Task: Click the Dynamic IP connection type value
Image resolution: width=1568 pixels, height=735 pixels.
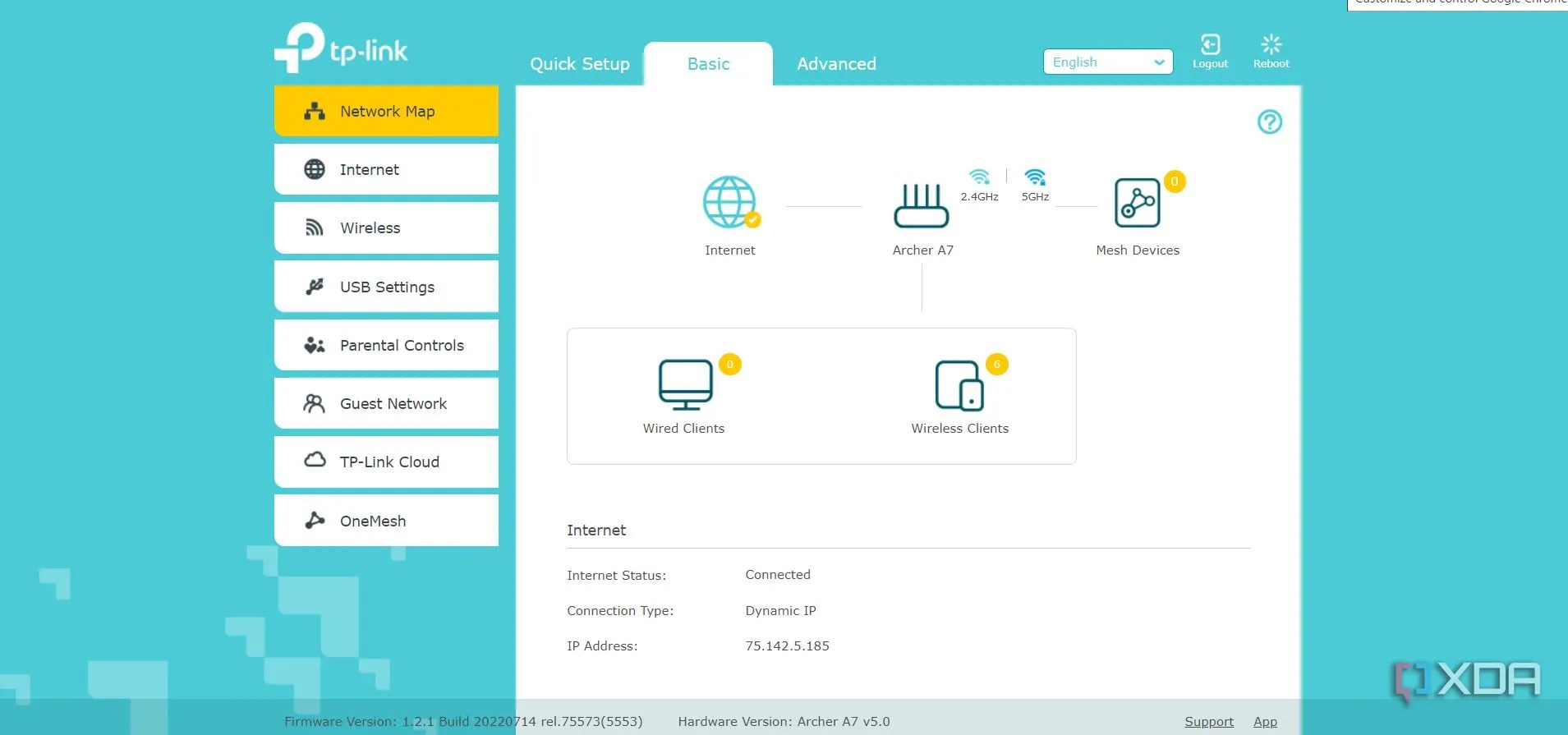Action: pyautogui.click(x=780, y=611)
